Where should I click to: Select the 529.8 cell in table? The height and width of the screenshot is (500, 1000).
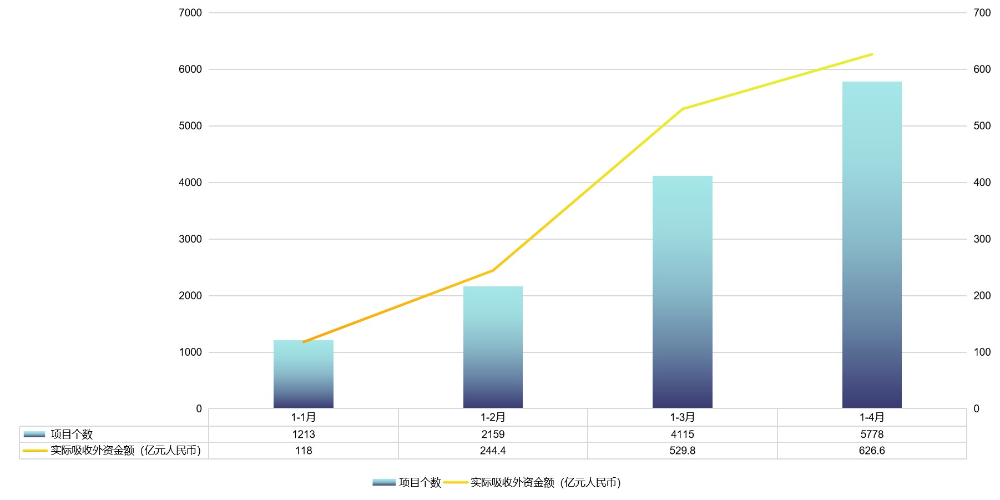pyautogui.click(x=682, y=451)
